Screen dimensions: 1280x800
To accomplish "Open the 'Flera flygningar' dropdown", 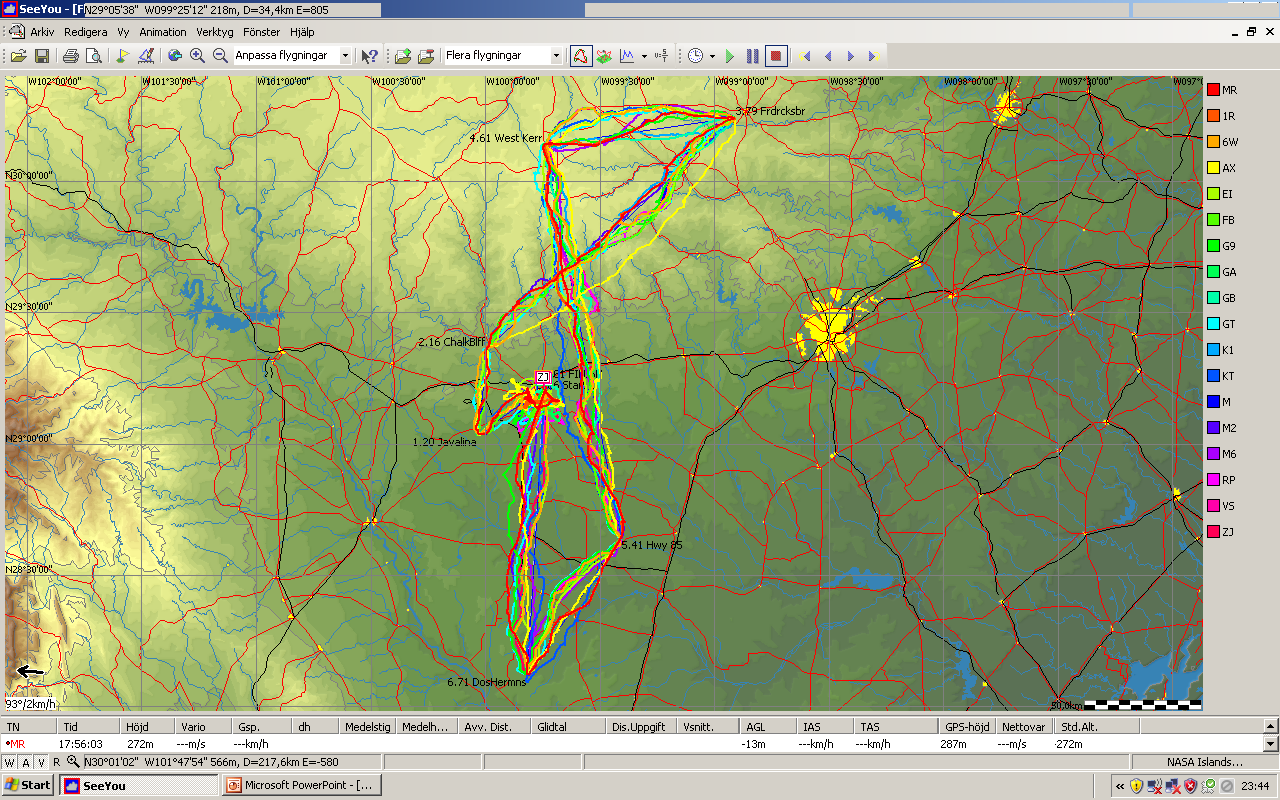I will 557,56.
